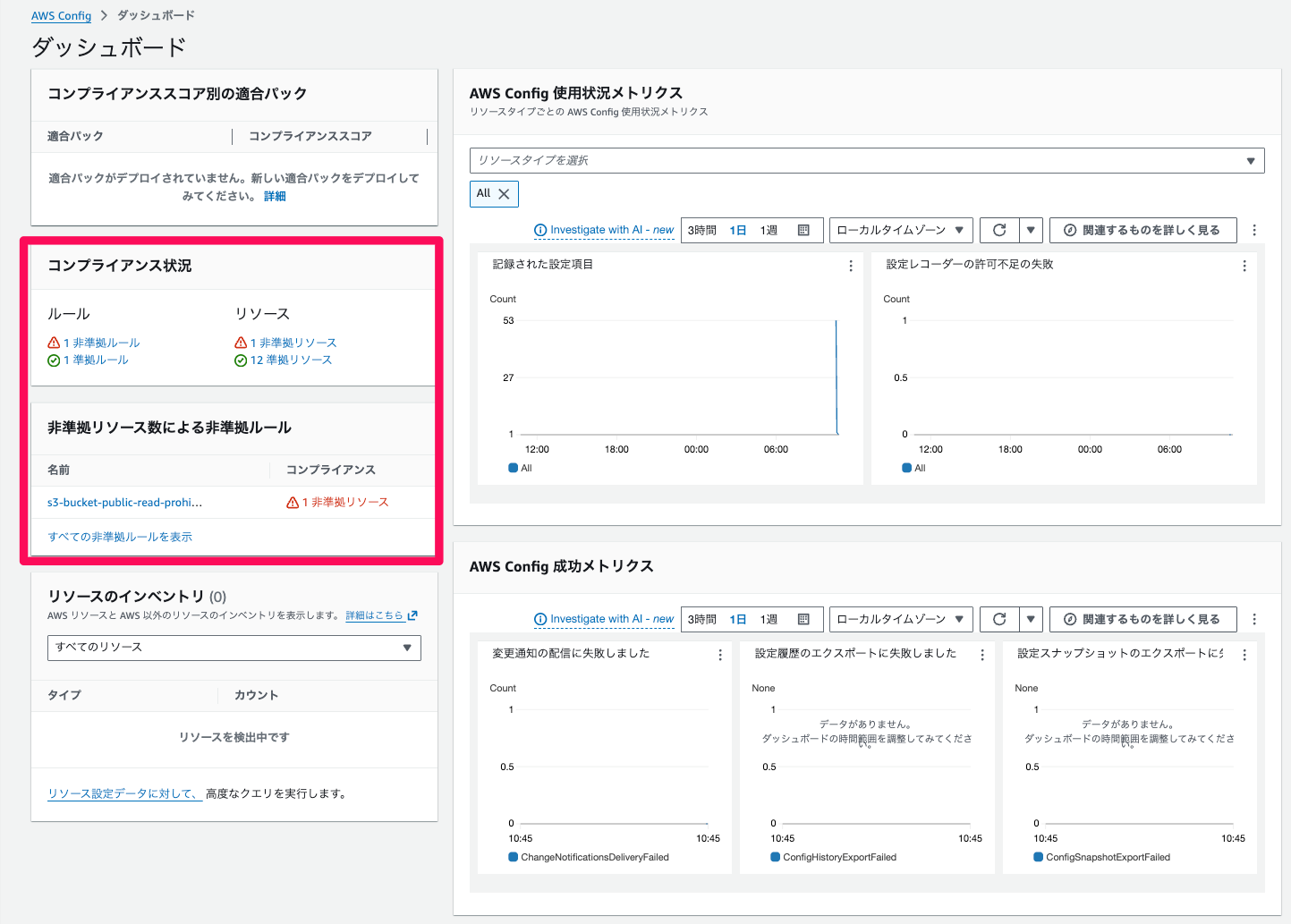Open kebab menu of 記録された設定項目 chart
Screen dimensions: 1291x924
[x=851, y=266]
